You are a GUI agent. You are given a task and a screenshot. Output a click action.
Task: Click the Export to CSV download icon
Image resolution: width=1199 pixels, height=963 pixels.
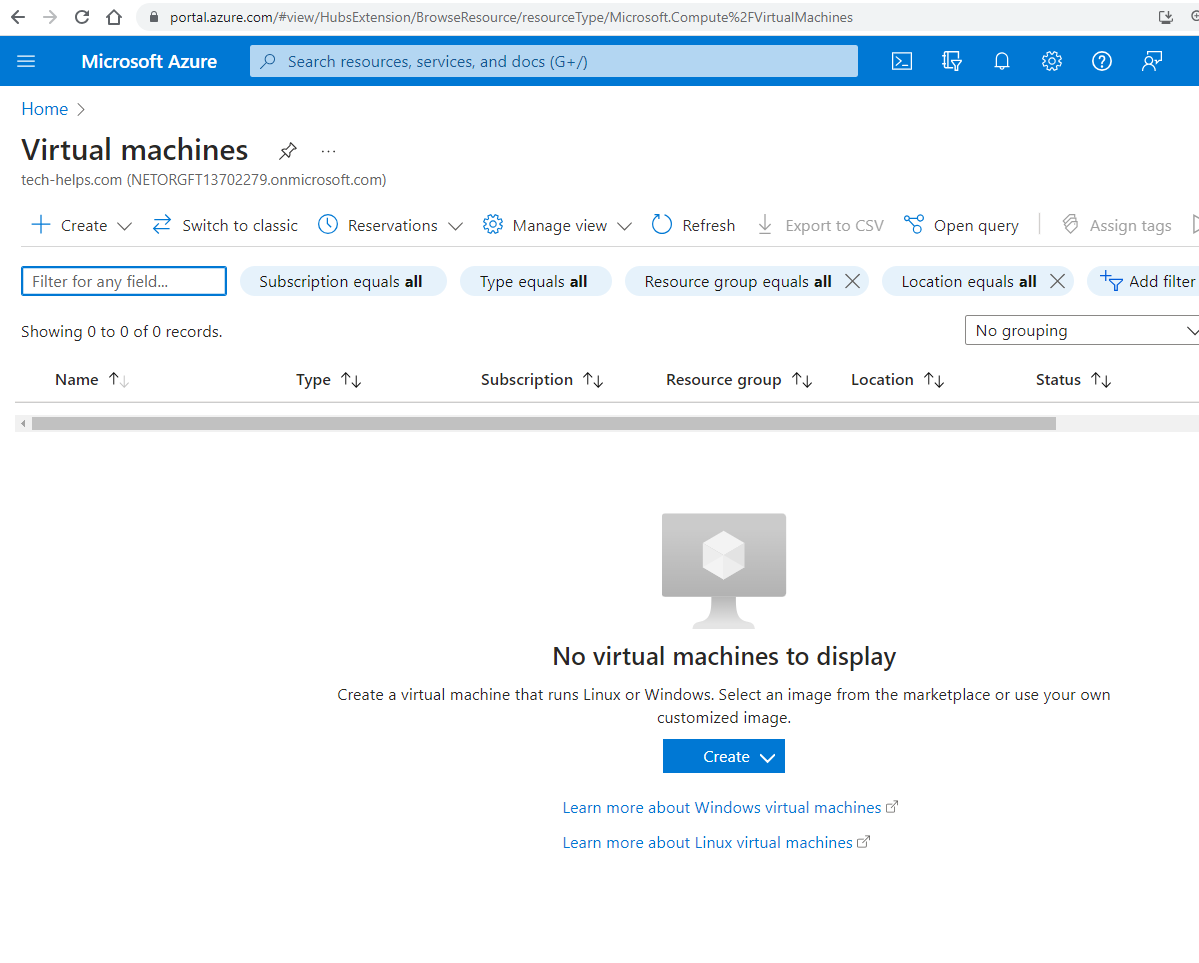coord(765,225)
